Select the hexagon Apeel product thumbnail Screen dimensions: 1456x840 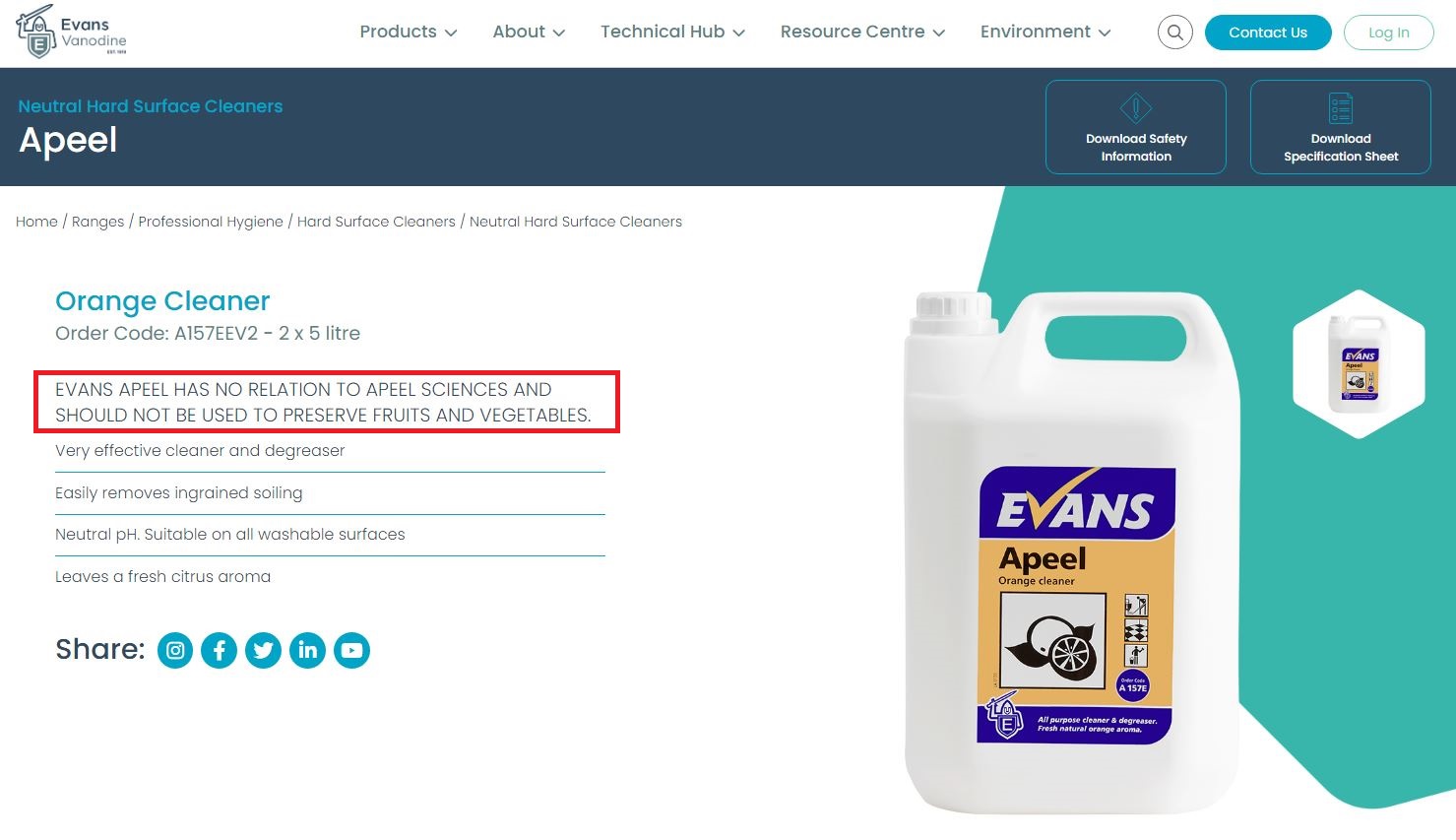tap(1359, 363)
